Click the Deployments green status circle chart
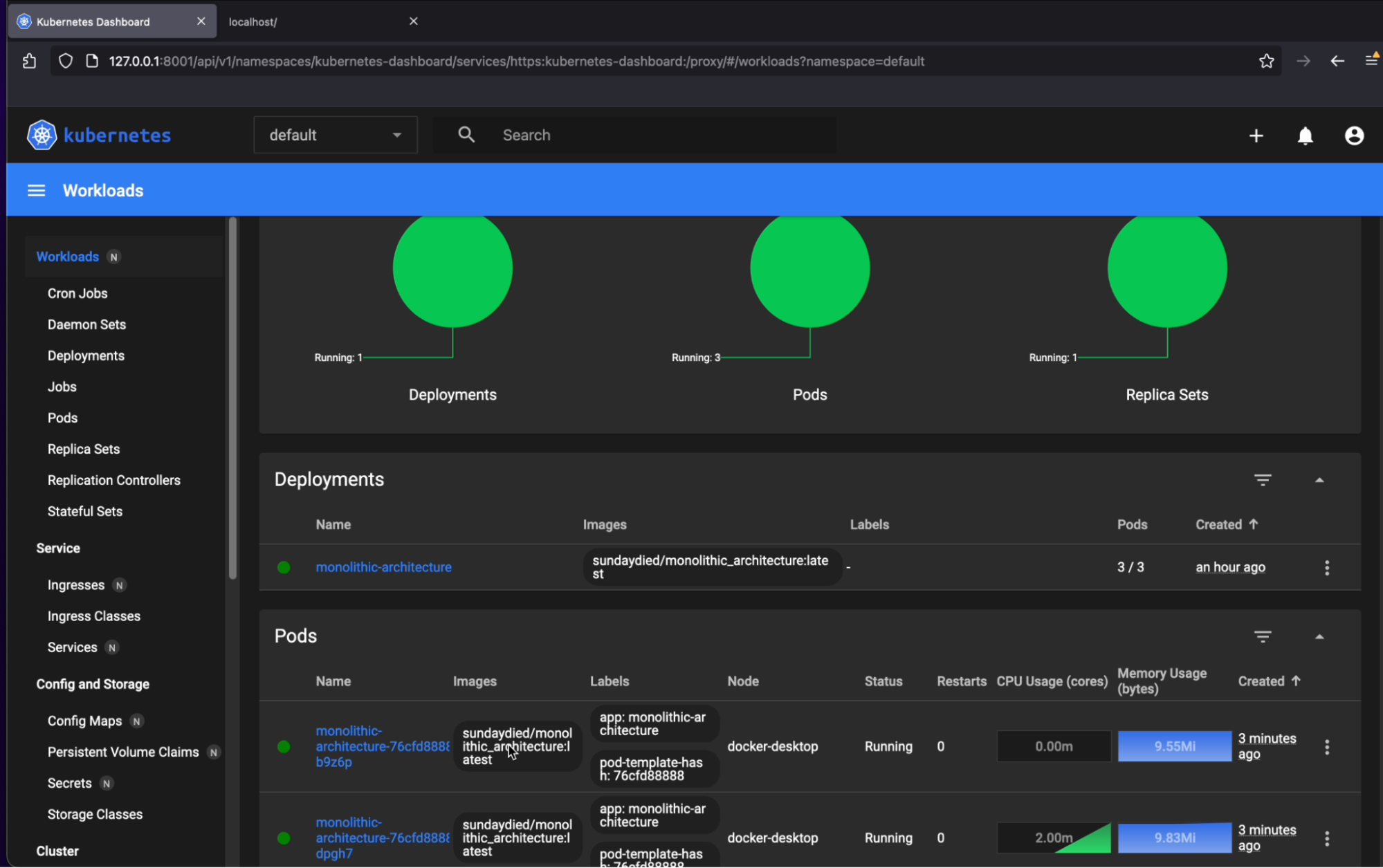Viewport: 1383px width, 868px height. [x=452, y=268]
